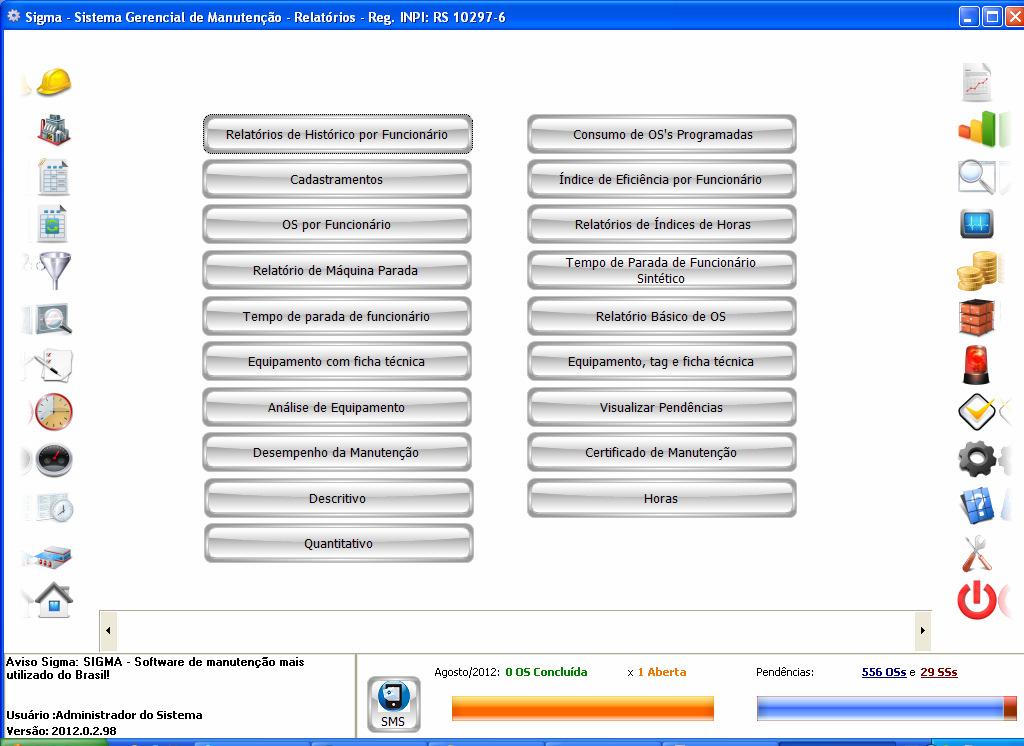Click the spreadsheet table icon in left sidebar
1024x746 pixels.
pos(53,177)
